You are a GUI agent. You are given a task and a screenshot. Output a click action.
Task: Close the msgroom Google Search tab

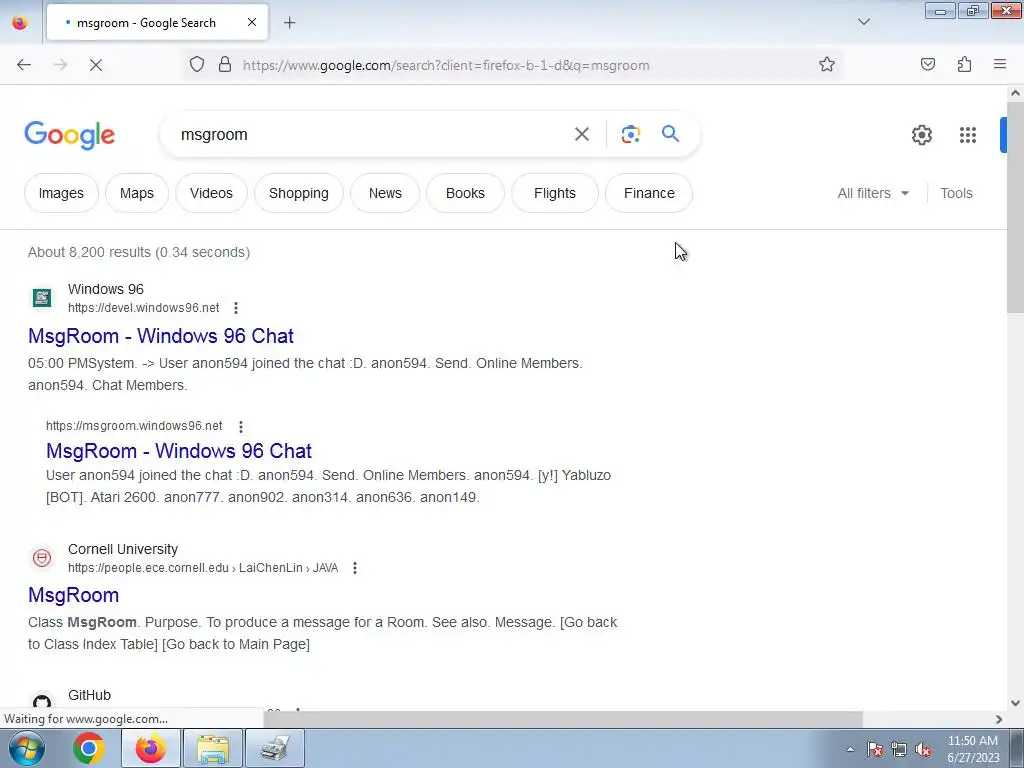(252, 22)
